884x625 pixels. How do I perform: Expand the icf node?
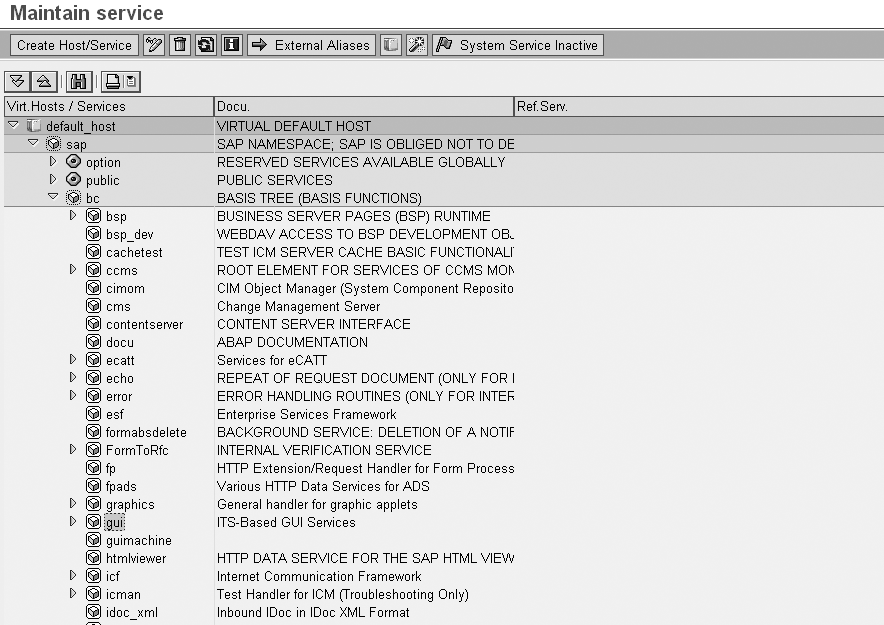(x=73, y=576)
